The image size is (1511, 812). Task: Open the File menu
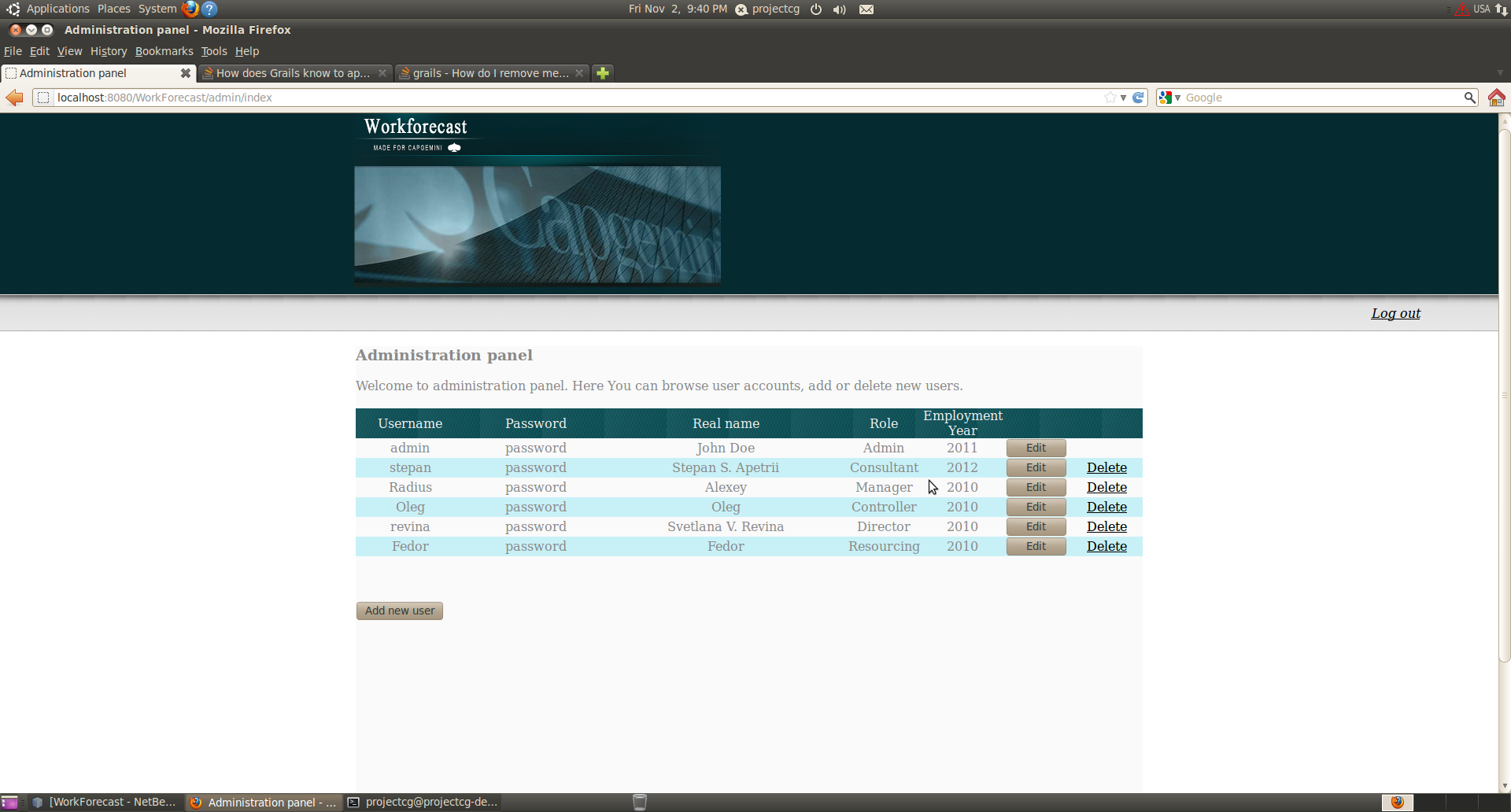click(13, 51)
